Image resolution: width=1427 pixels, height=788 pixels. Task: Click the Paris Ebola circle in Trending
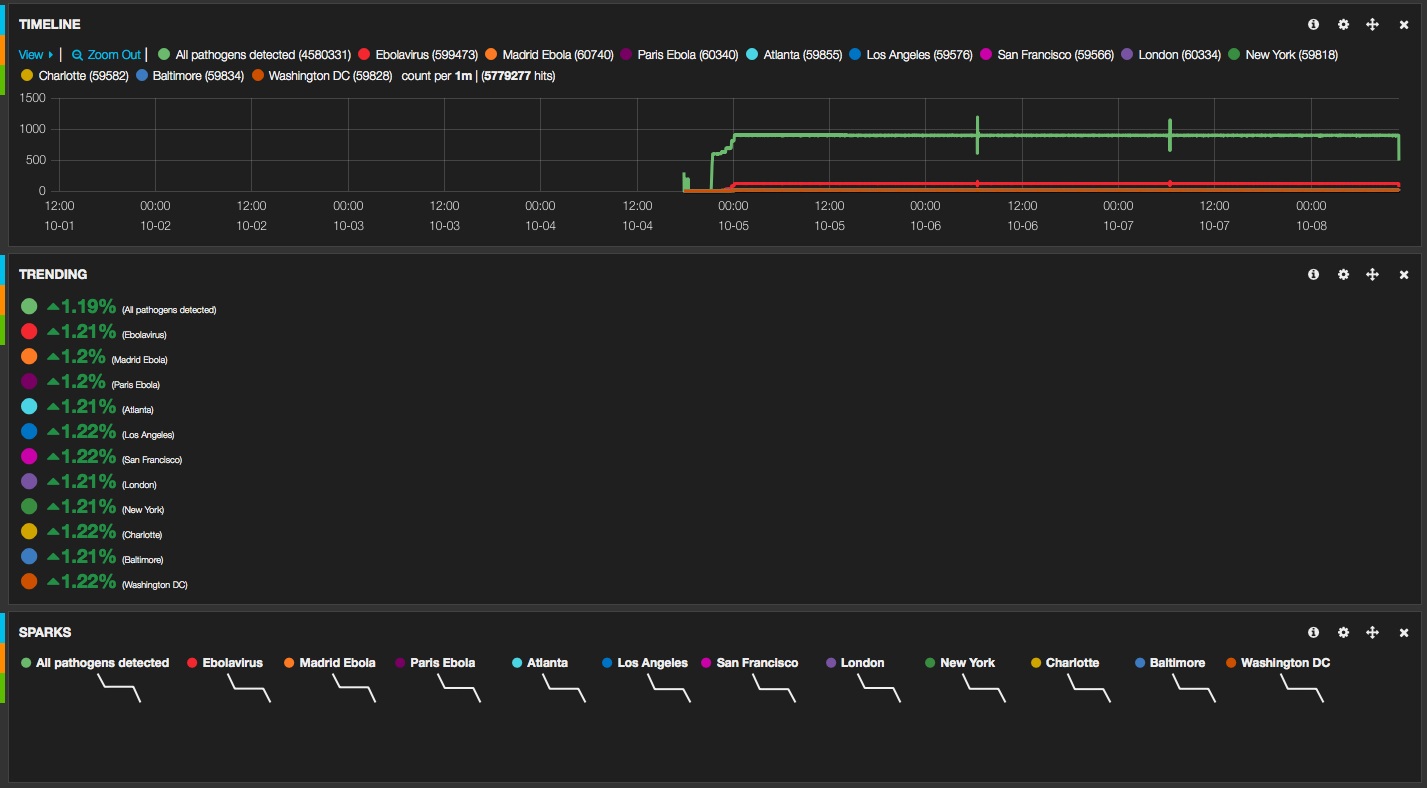click(29, 381)
